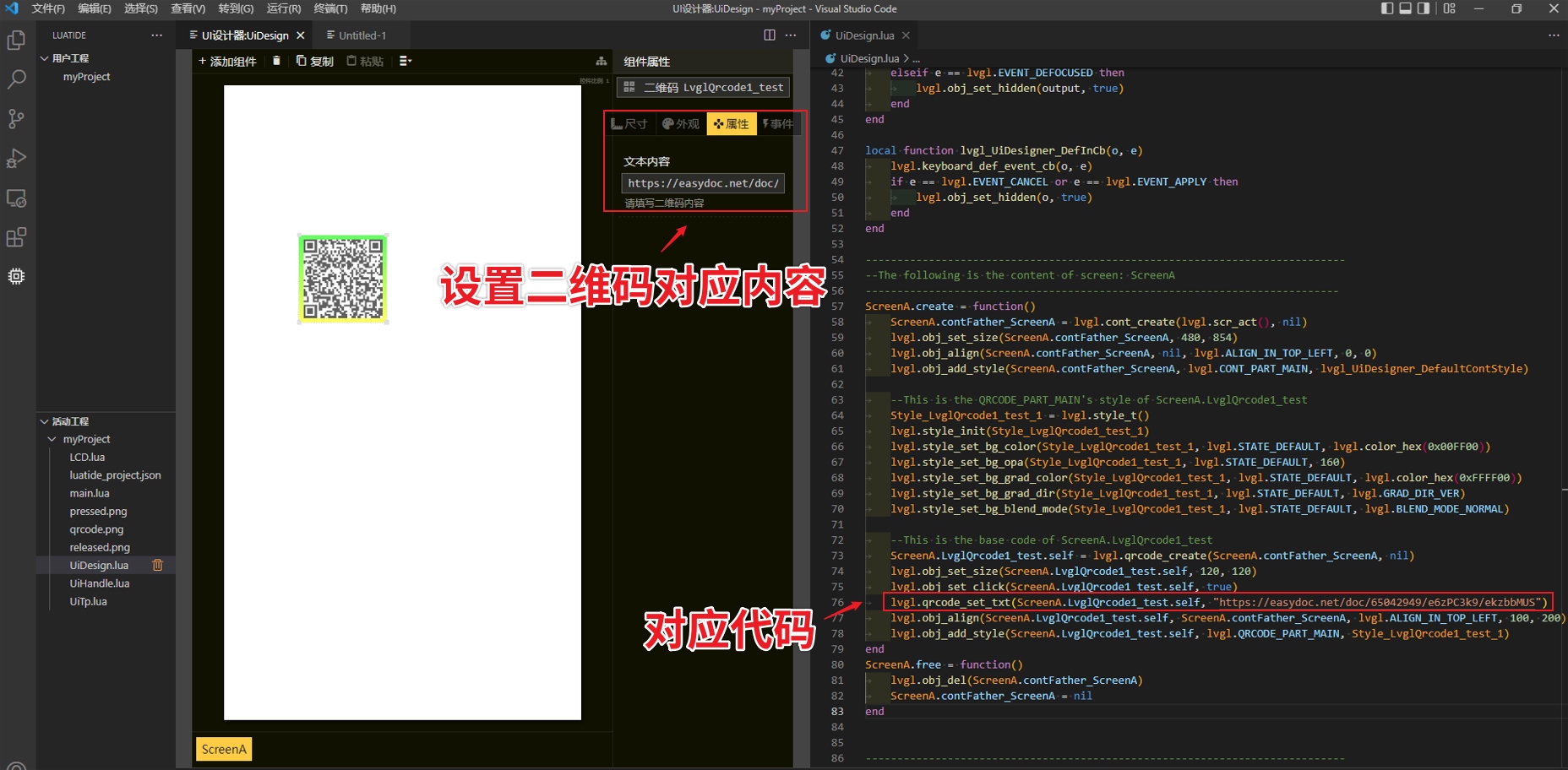Open the Explorer icon in activity bar
The height and width of the screenshot is (770, 1568).
16,40
